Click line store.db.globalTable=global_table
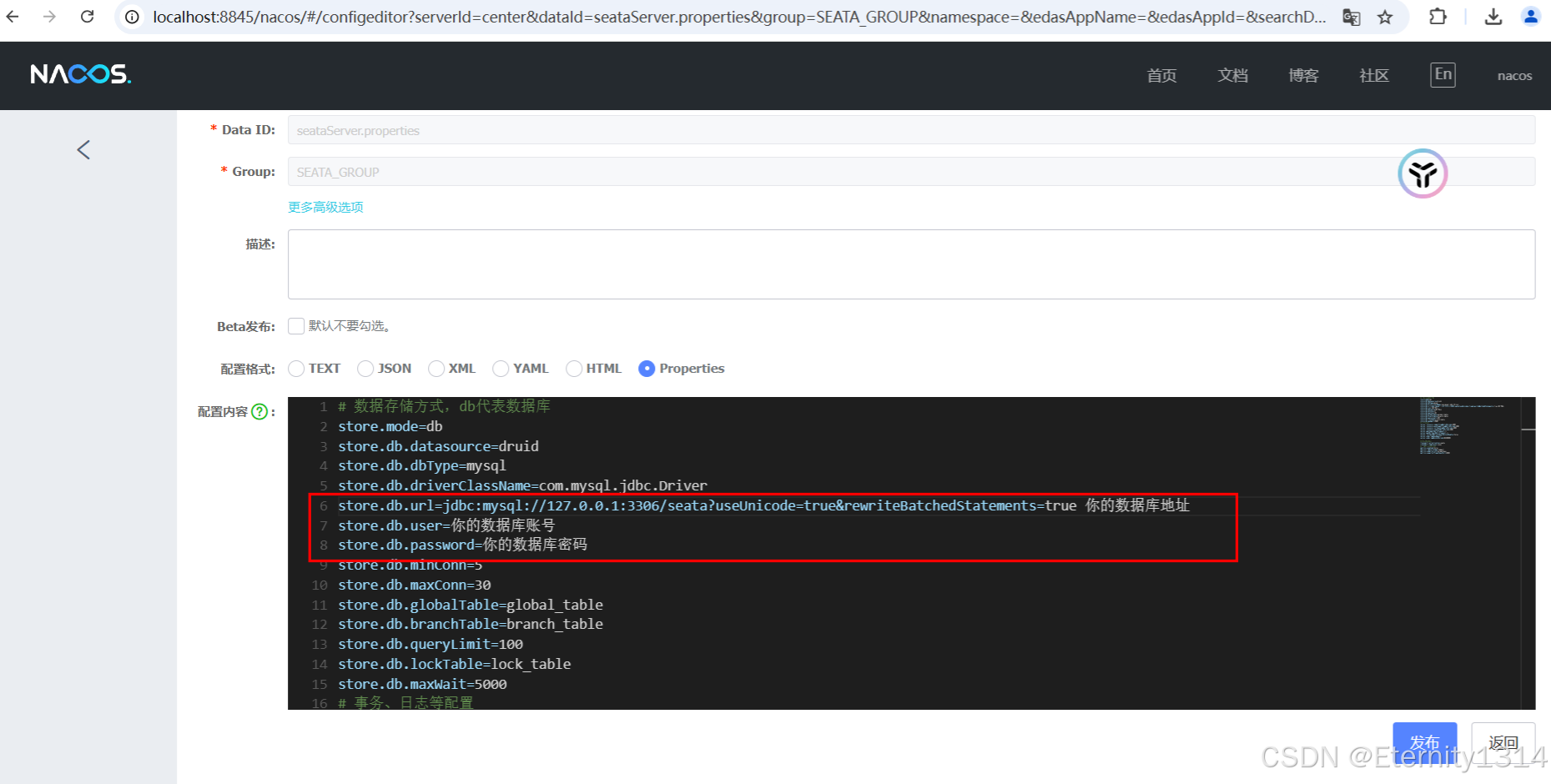Viewport: 1551px width, 784px height. [x=471, y=605]
